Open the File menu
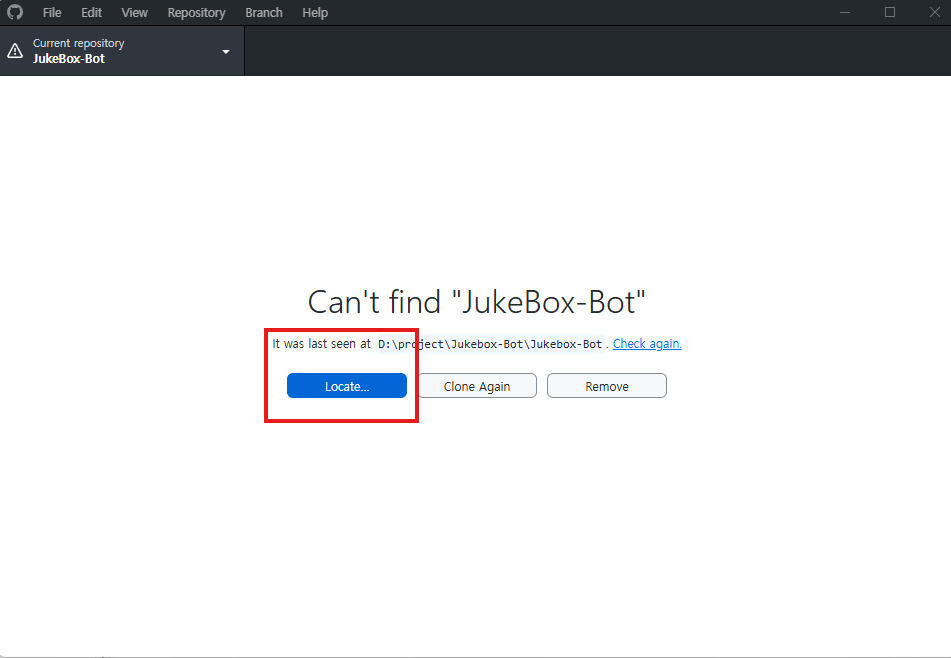This screenshot has width=951, height=658. (52, 13)
